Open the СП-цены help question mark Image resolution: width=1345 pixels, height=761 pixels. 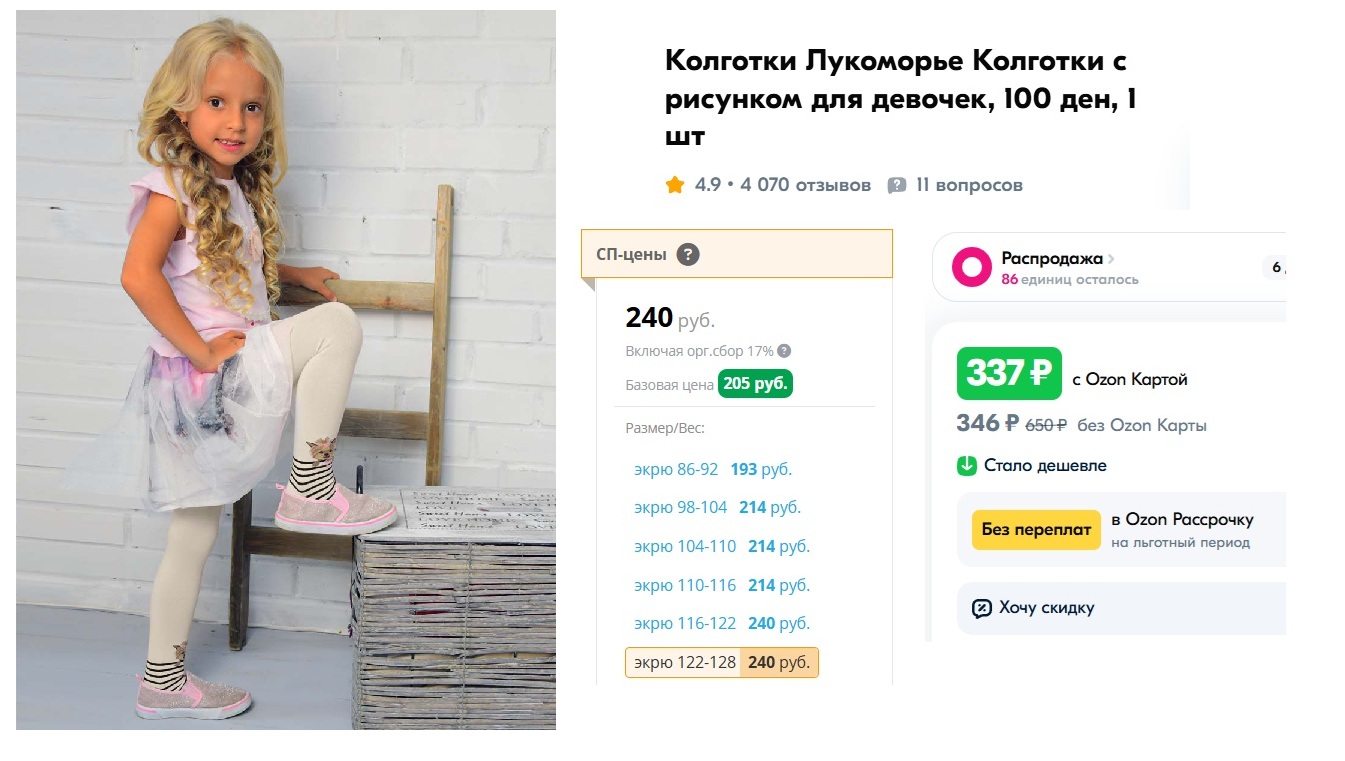[687, 254]
